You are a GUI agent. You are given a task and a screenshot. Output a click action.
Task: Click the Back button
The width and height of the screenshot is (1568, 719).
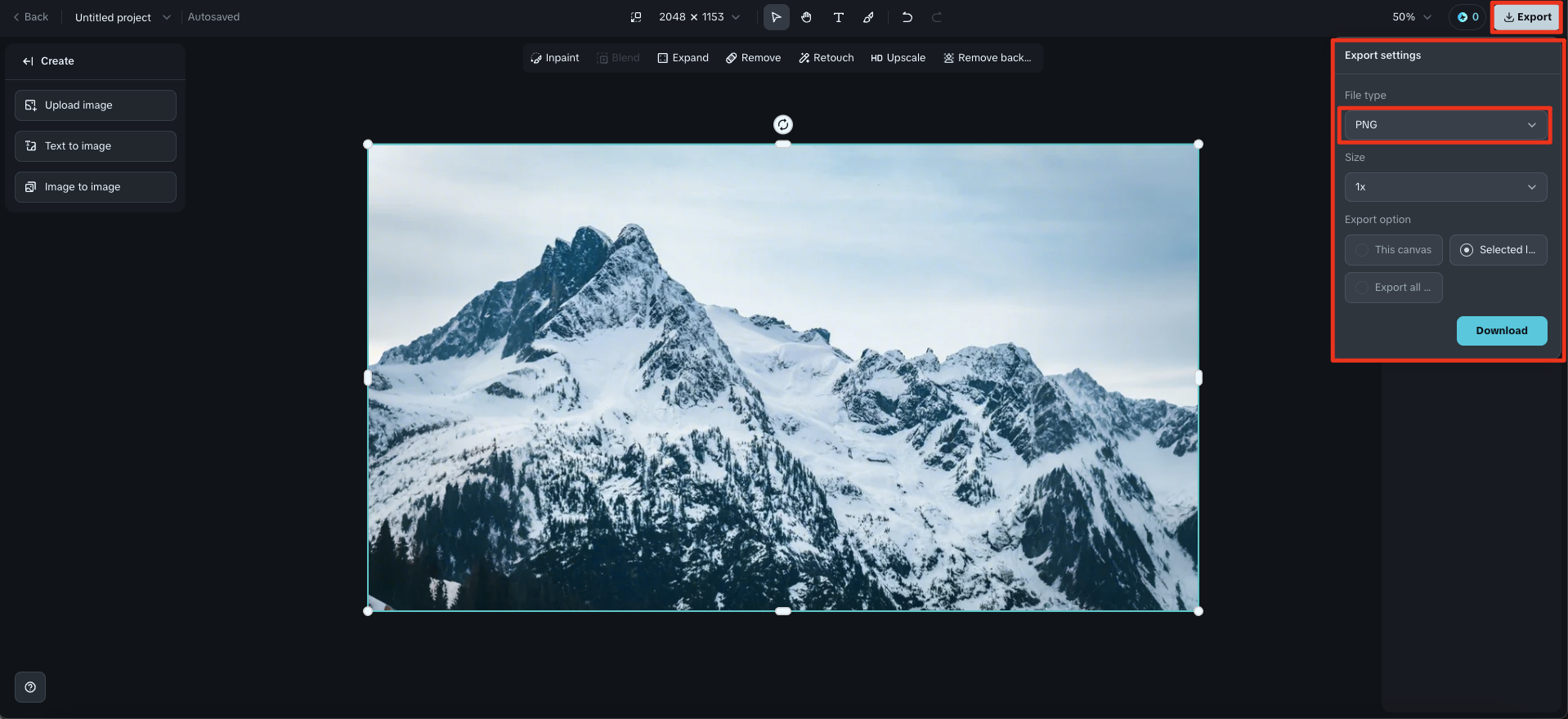[x=31, y=17]
